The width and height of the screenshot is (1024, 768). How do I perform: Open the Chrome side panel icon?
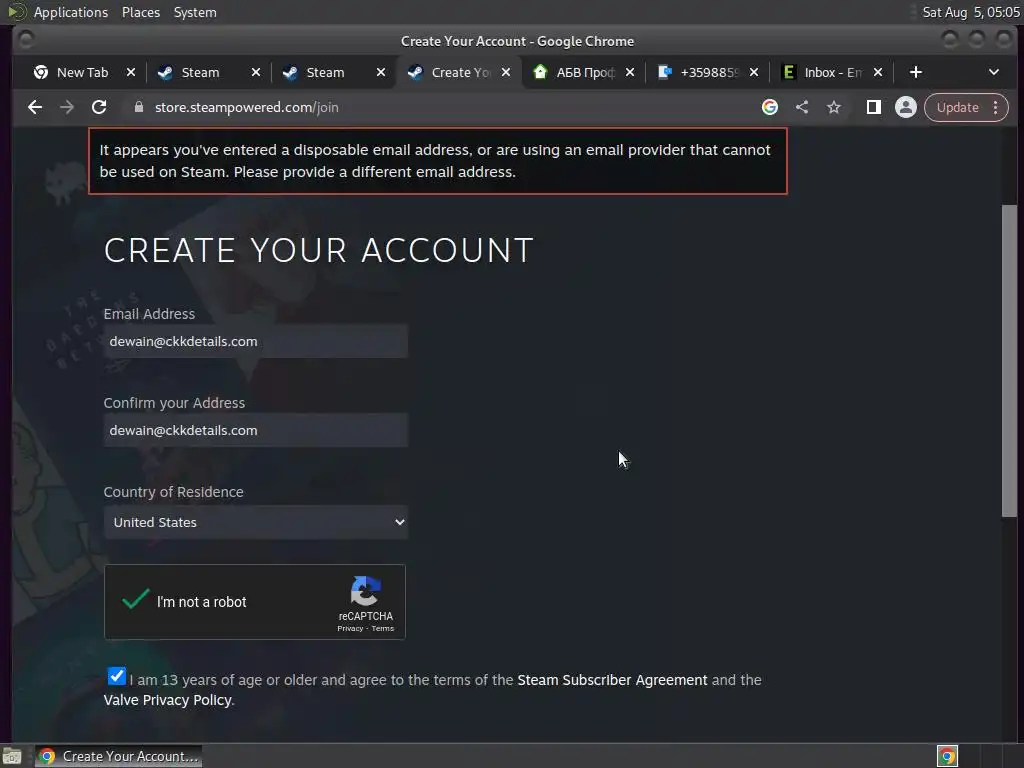[x=874, y=107]
